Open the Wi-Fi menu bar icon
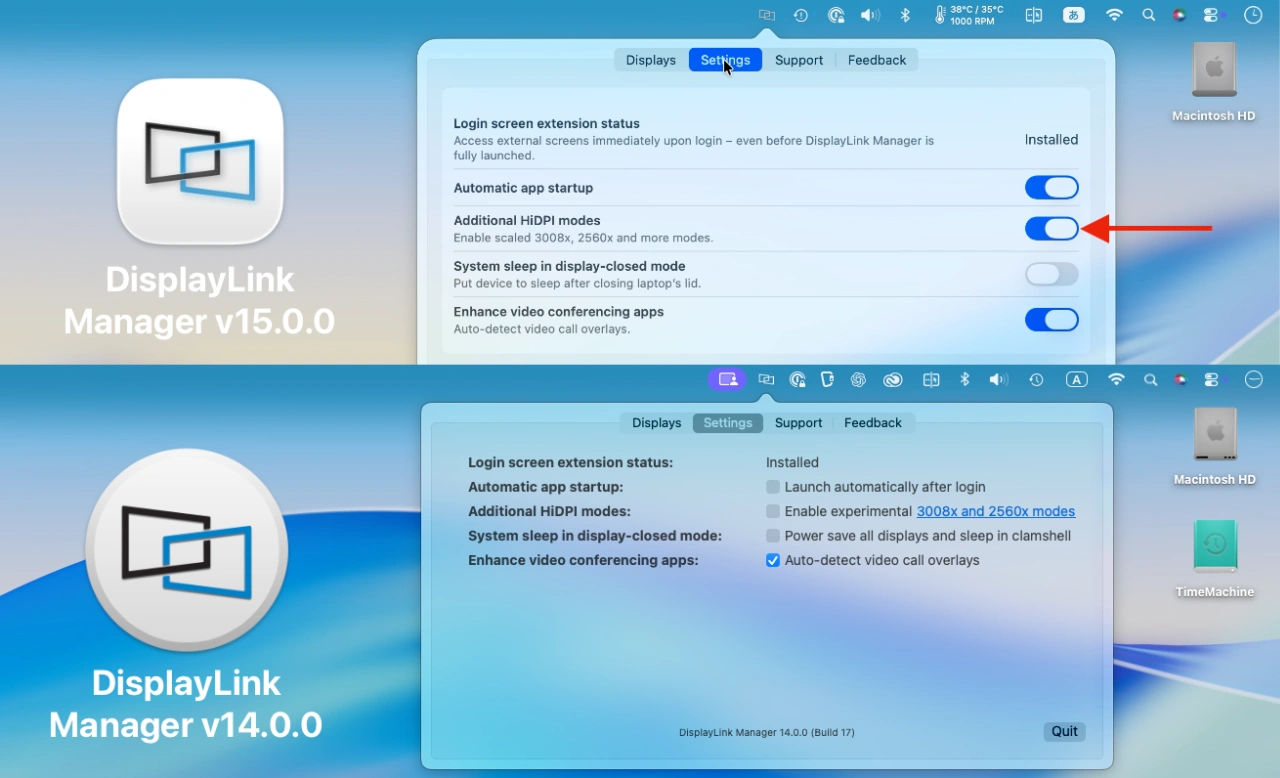1280x778 pixels. [1114, 14]
